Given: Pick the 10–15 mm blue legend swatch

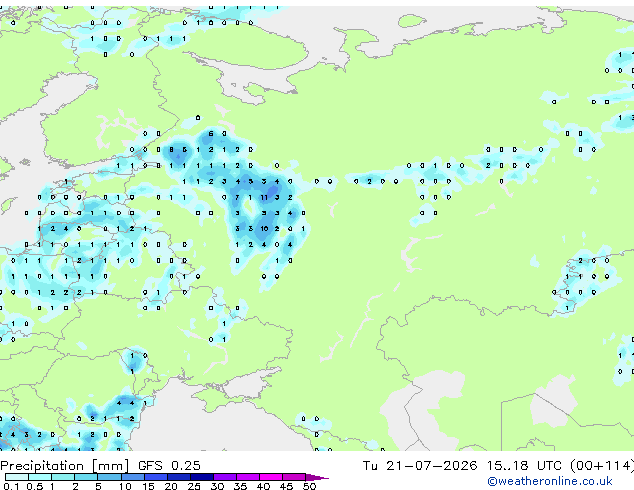Looking at the screenshot, I should (133, 477).
